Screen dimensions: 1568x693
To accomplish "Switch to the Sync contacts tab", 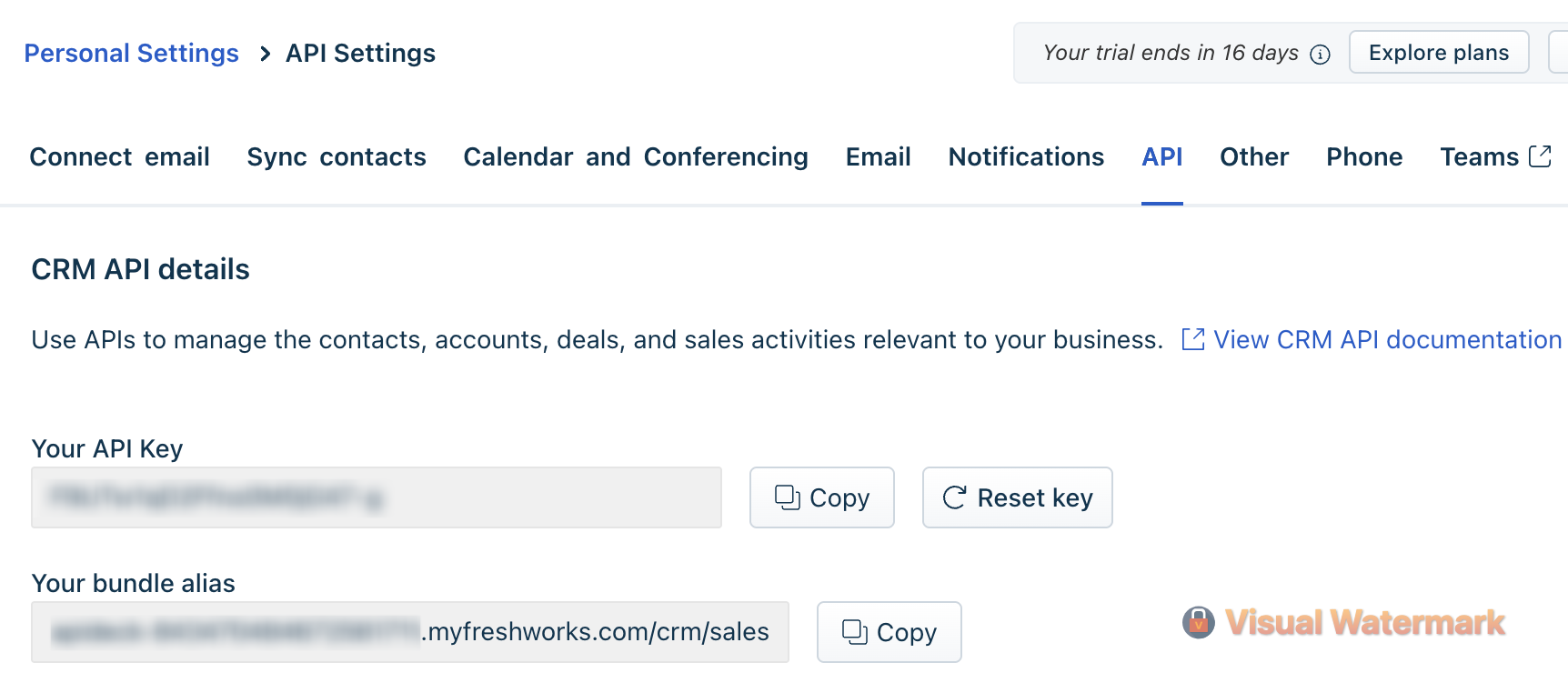I will tap(337, 156).
